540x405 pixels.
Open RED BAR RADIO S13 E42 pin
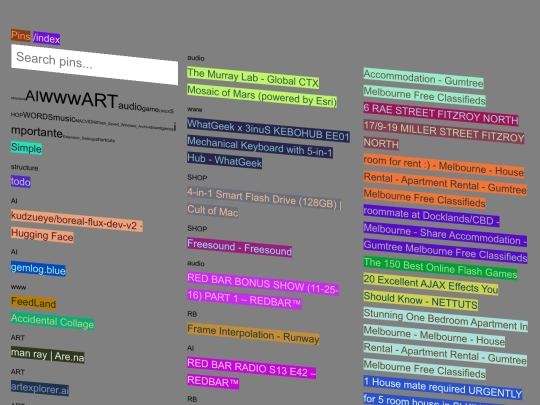coord(251,373)
